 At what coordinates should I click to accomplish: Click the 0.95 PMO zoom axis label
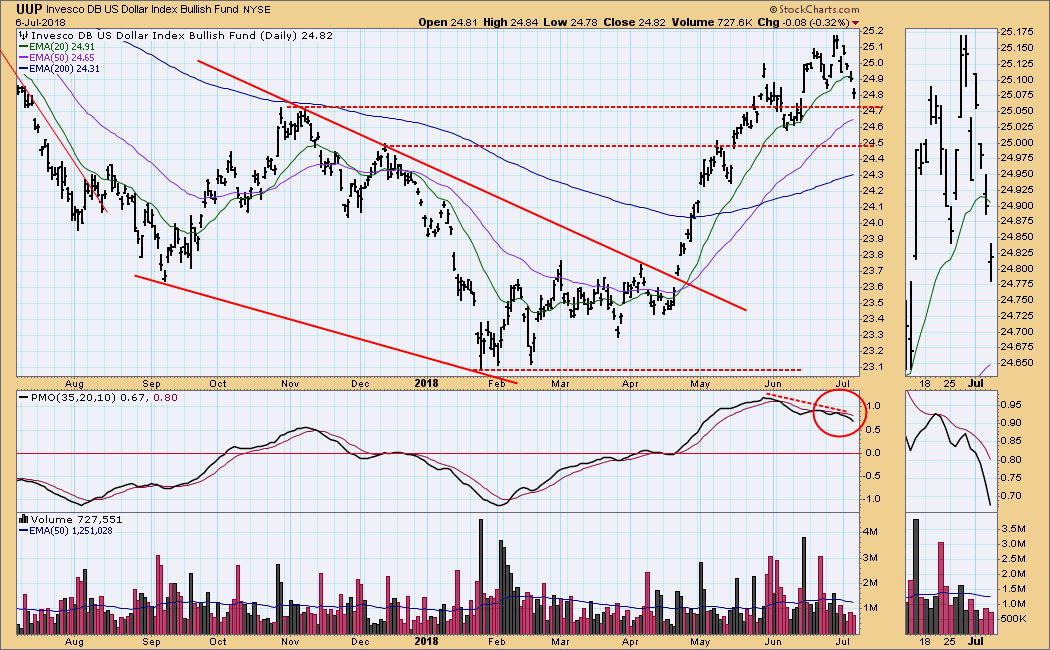coord(1010,404)
